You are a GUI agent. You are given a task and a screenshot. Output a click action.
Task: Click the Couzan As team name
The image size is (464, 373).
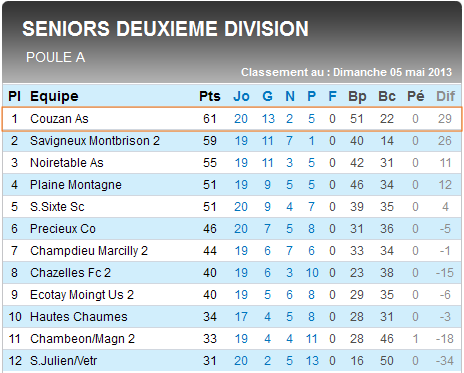point(59,119)
